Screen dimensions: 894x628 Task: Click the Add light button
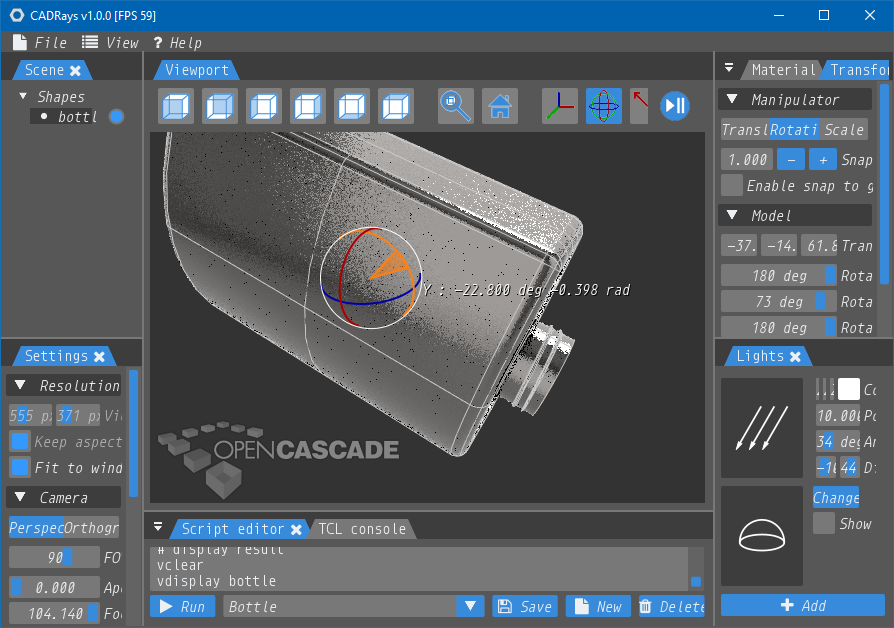click(803, 605)
